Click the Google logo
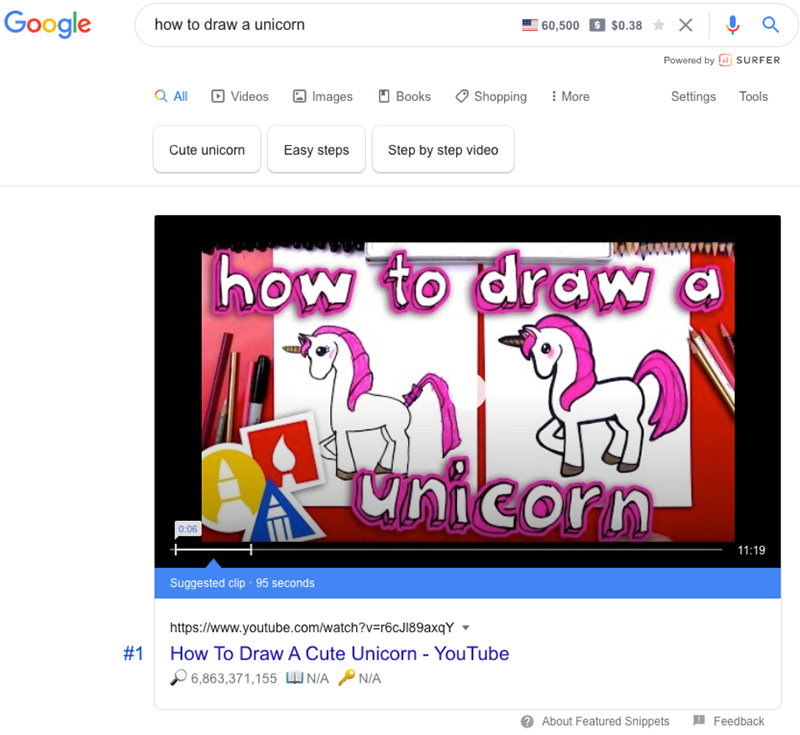The width and height of the screenshot is (800, 735). [47, 24]
